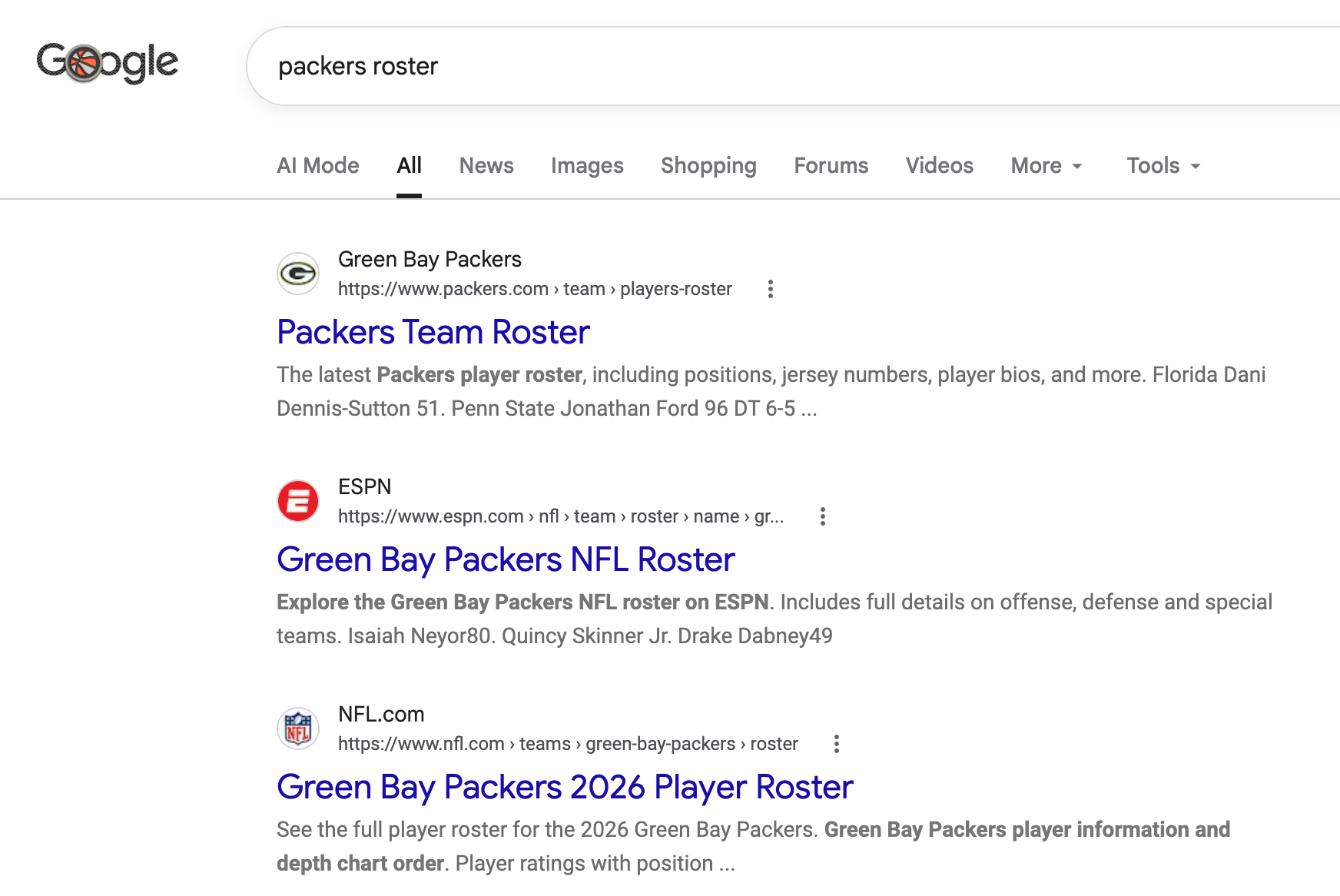Click the ESPN favicon icon
The height and width of the screenshot is (896, 1340).
(298, 501)
